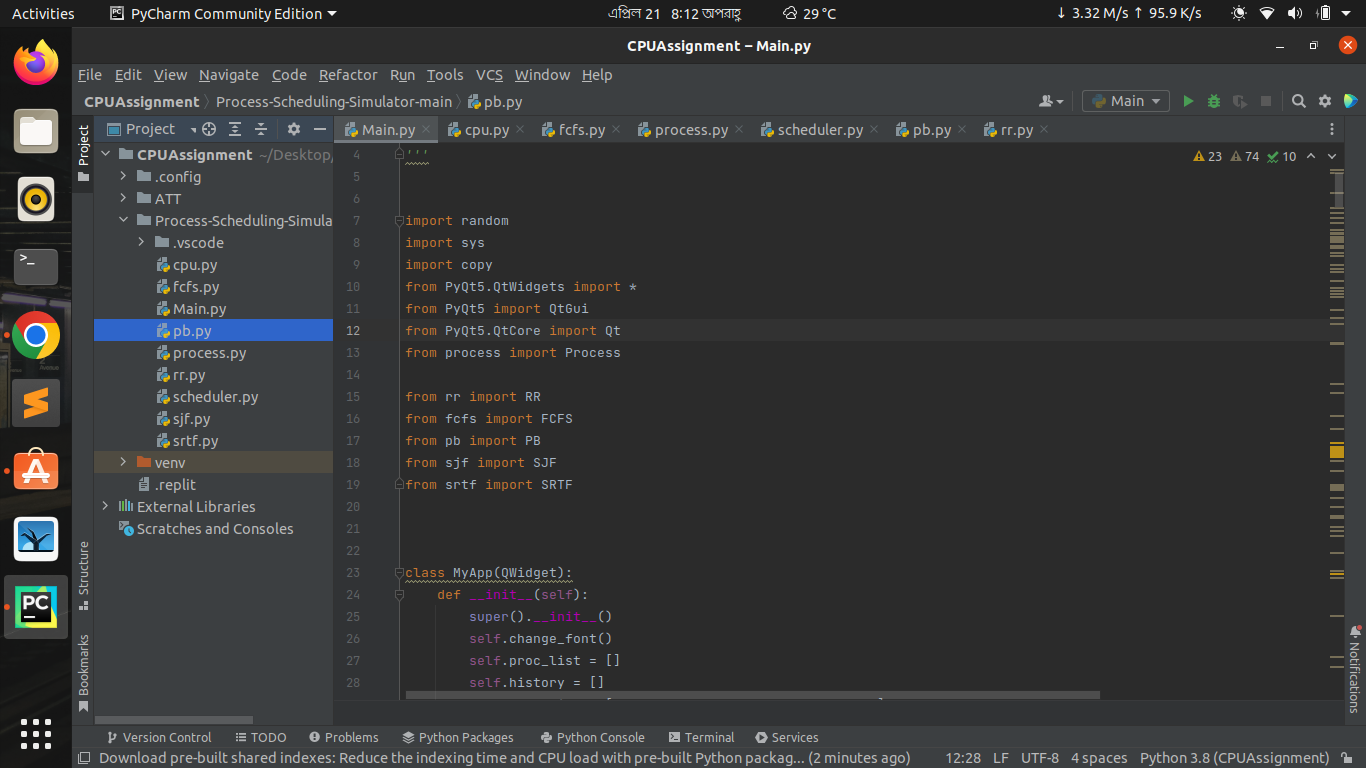Fold the MyApp class in gutter
This screenshot has height=768, width=1366.
click(x=399, y=573)
